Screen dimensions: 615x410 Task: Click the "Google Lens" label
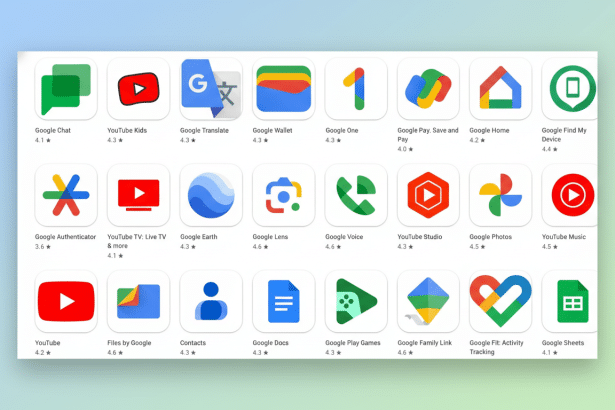[270, 237]
